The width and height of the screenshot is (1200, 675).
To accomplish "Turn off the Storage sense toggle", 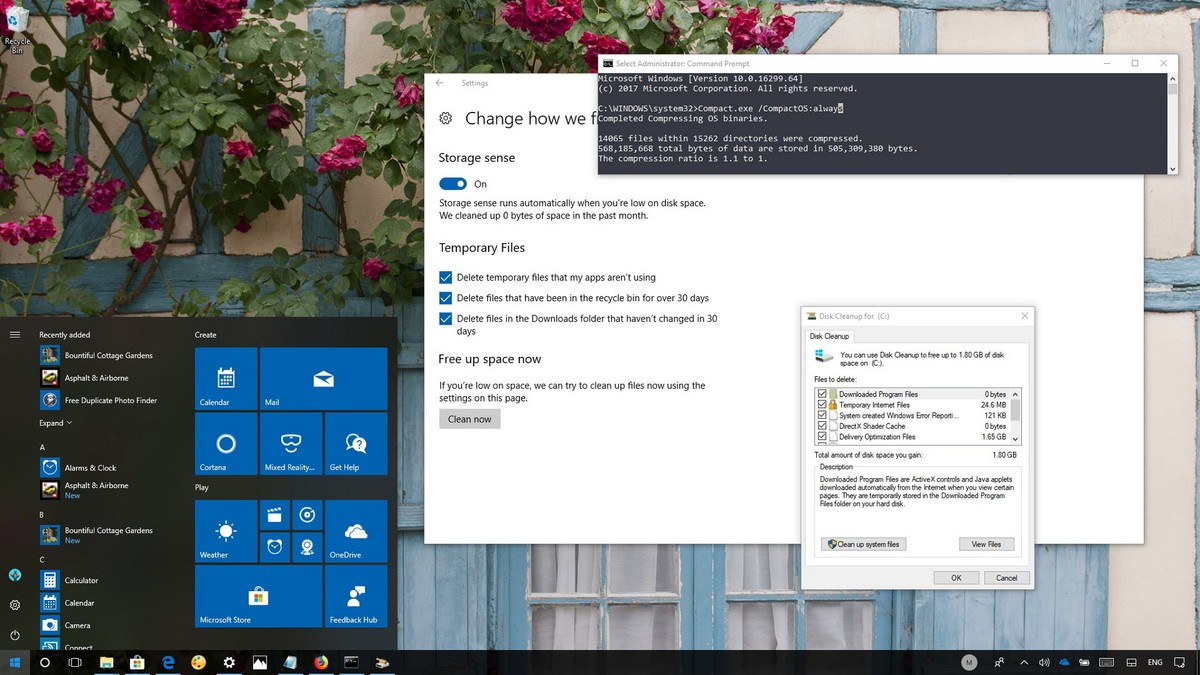I will pyautogui.click(x=453, y=184).
